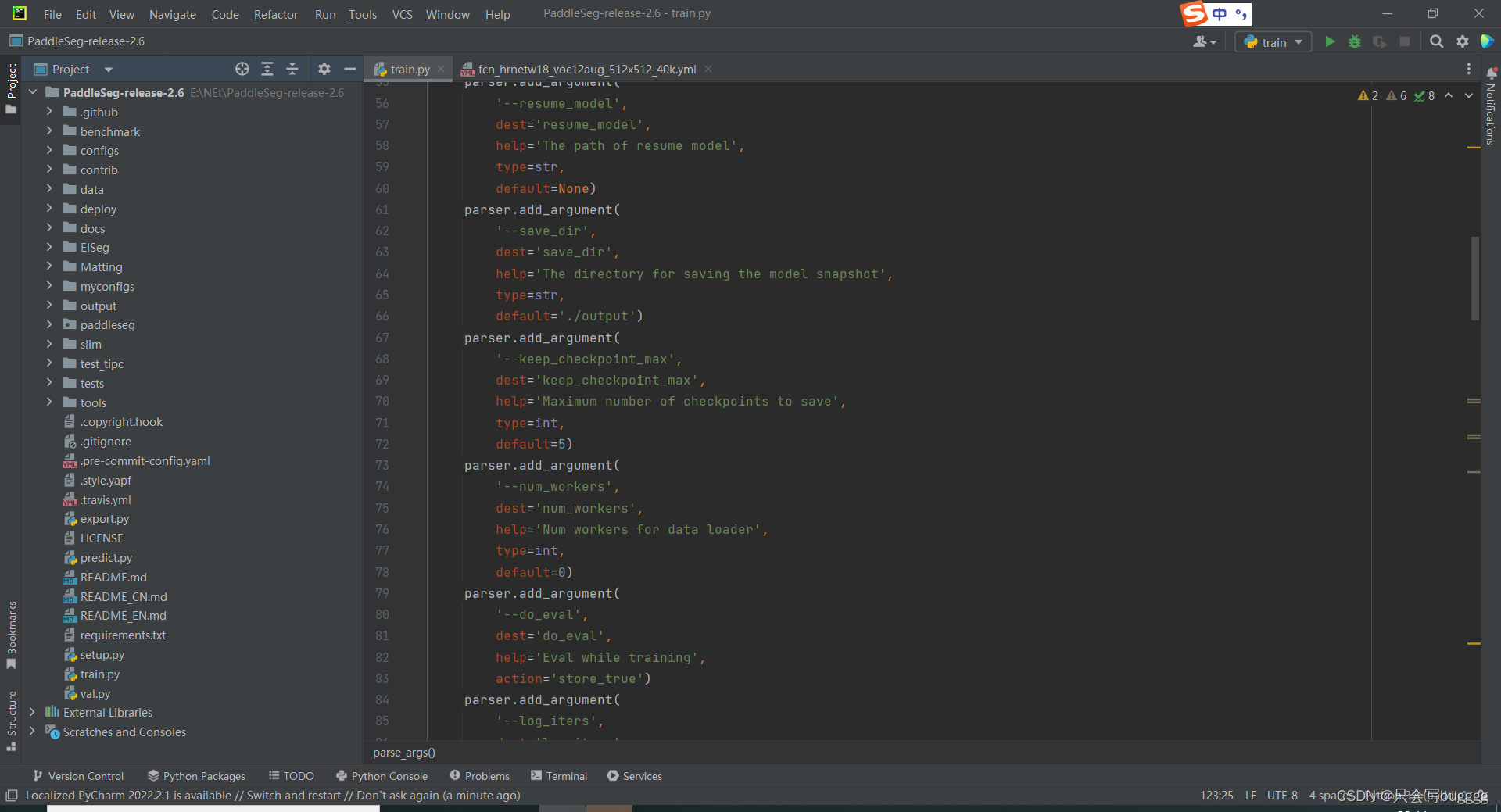This screenshot has width=1501, height=812.
Task: Click the PyCharm update notification in status bar
Action: pos(273,796)
